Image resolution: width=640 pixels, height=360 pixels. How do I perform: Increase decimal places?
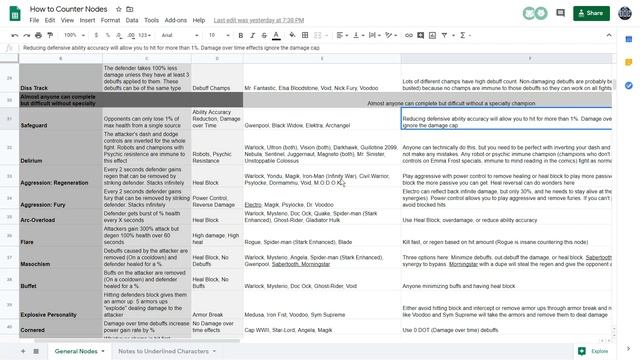pyautogui.click(x=131, y=36)
